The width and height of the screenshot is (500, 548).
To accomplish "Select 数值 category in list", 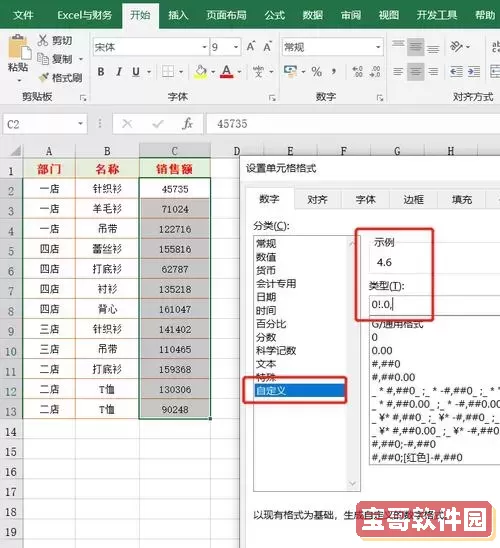I will pyautogui.click(x=266, y=257).
